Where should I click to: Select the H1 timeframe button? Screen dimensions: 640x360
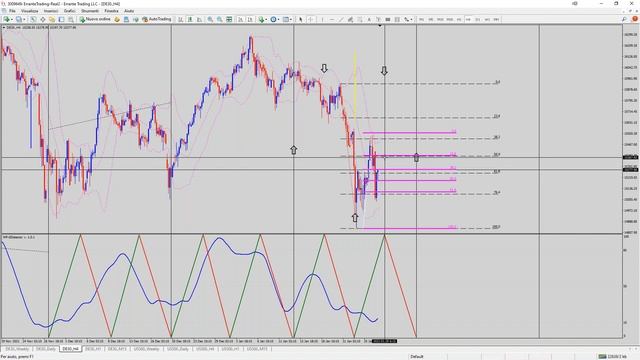click(459, 19)
